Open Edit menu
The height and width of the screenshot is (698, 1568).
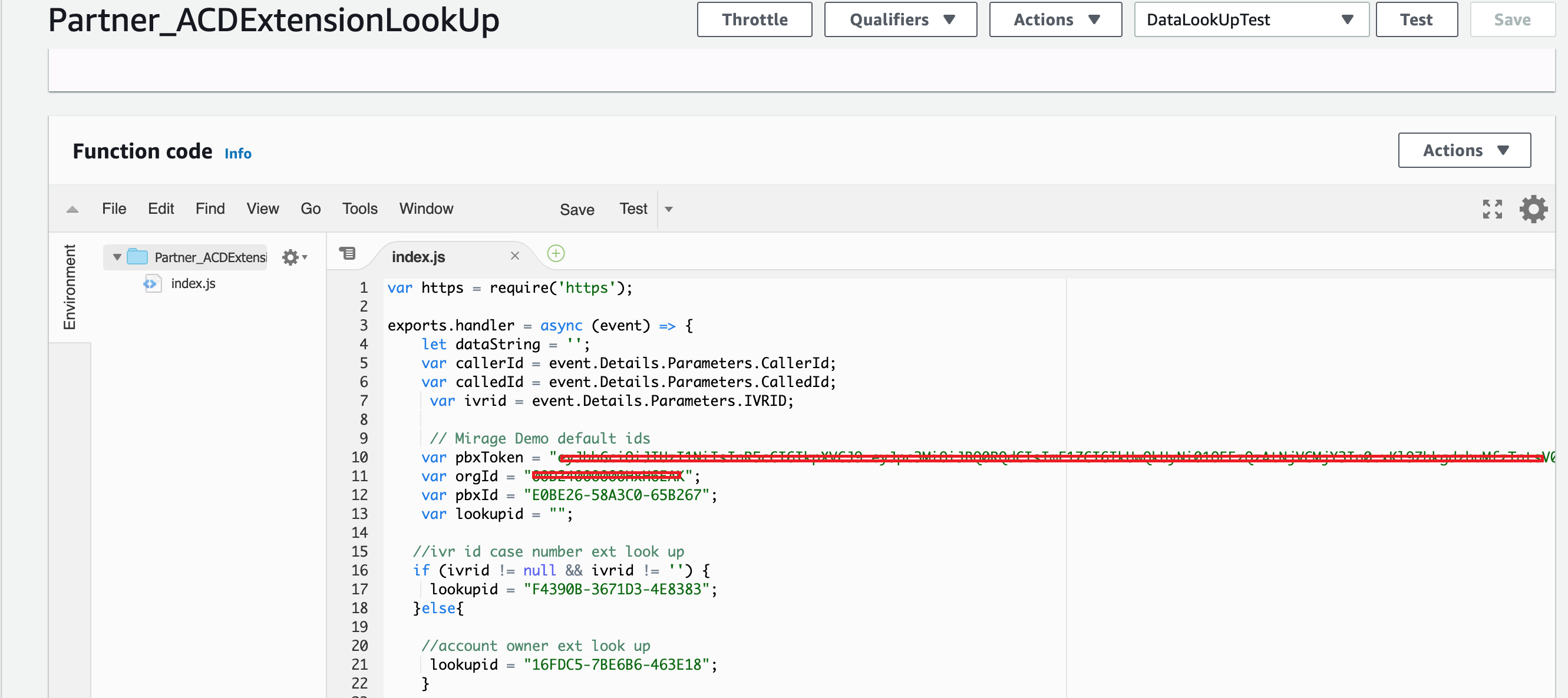pyautogui.click(x=161, y=209)
